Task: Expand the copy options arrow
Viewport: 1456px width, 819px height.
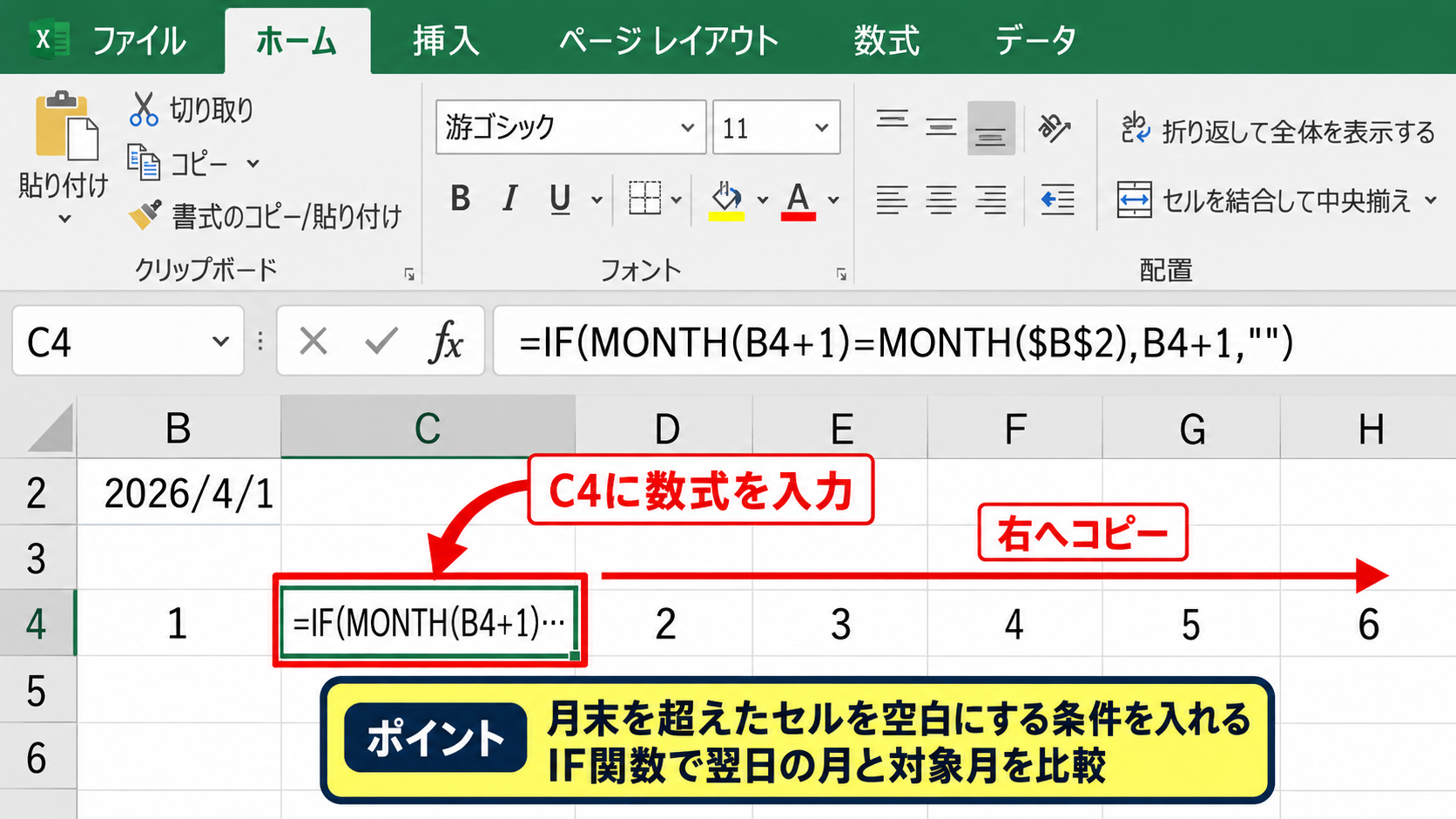Action: coord(253,163)
